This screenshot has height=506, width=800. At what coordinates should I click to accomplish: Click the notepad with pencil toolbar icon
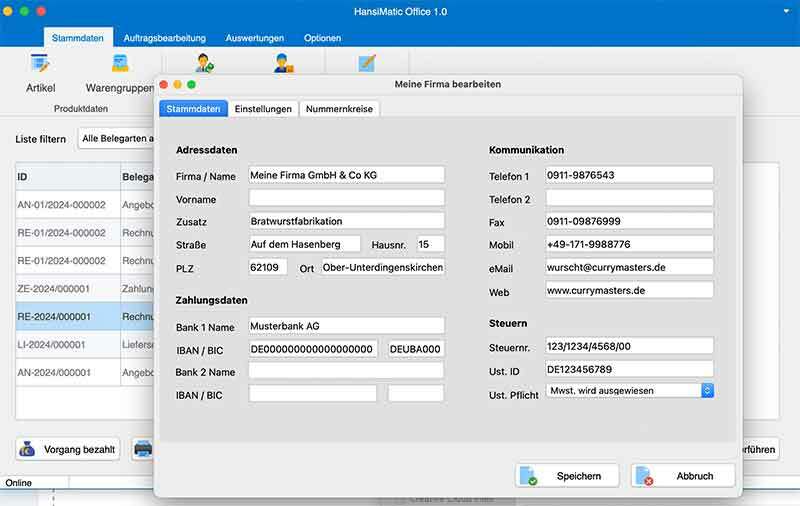[x=367, y=64]
